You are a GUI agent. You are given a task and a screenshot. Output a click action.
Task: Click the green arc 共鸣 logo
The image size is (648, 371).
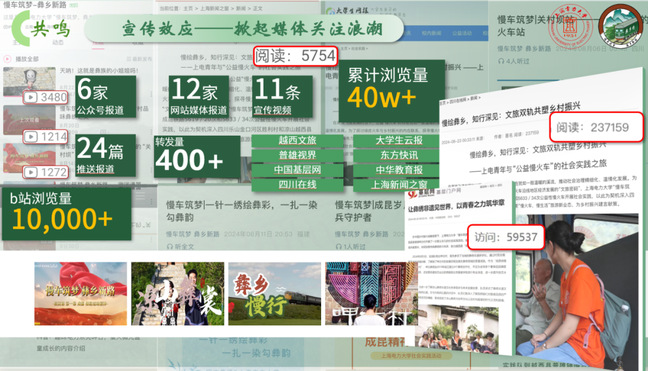tap(40, 28)
